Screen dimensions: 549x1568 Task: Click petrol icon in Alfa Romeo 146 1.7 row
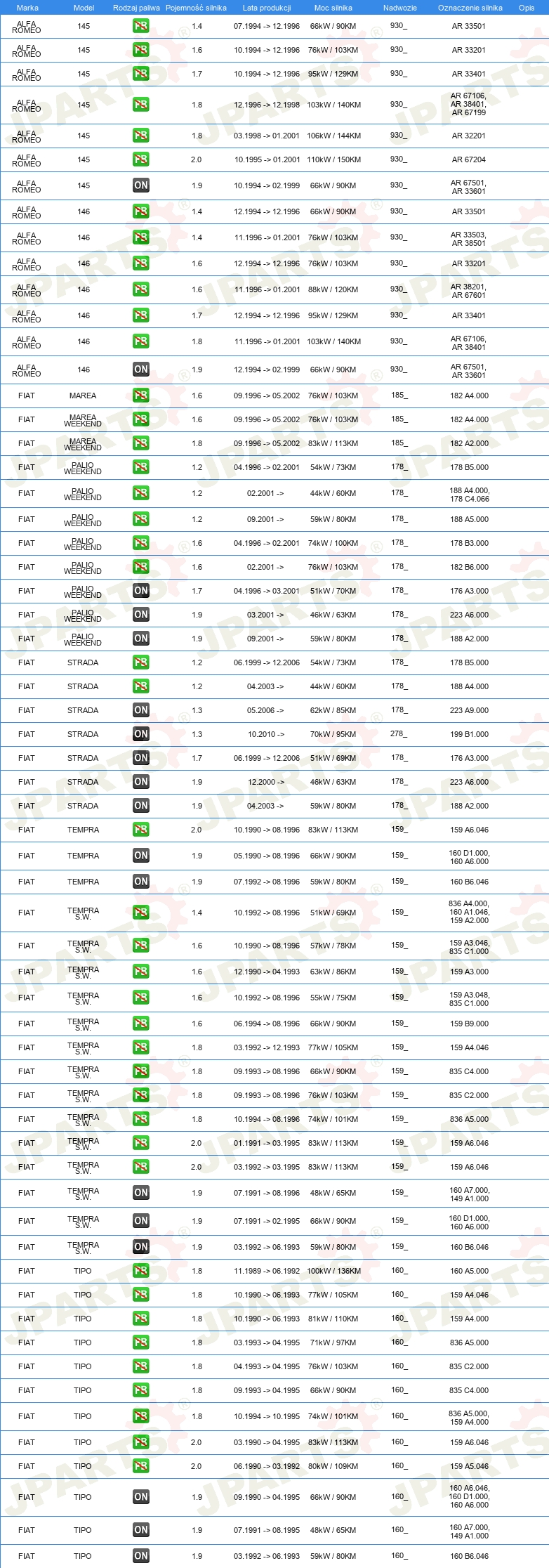click(x=141, y=315)
